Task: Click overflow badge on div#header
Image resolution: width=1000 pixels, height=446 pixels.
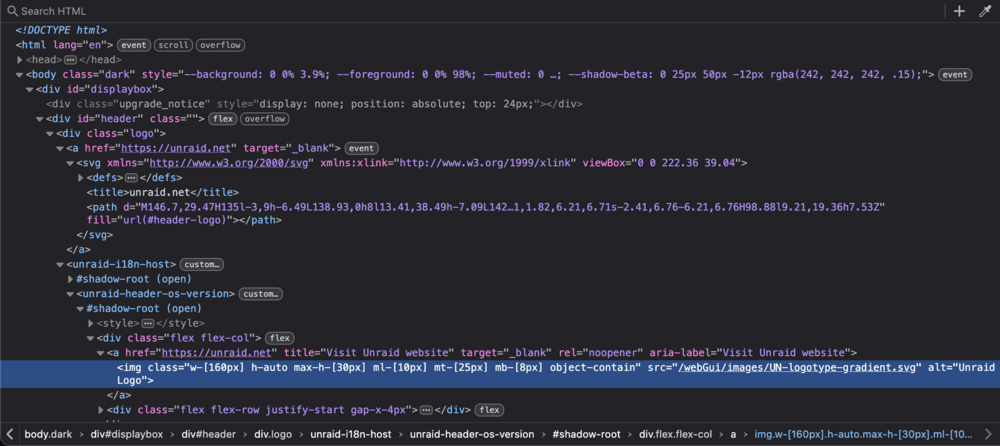Action: coord(265,119)
